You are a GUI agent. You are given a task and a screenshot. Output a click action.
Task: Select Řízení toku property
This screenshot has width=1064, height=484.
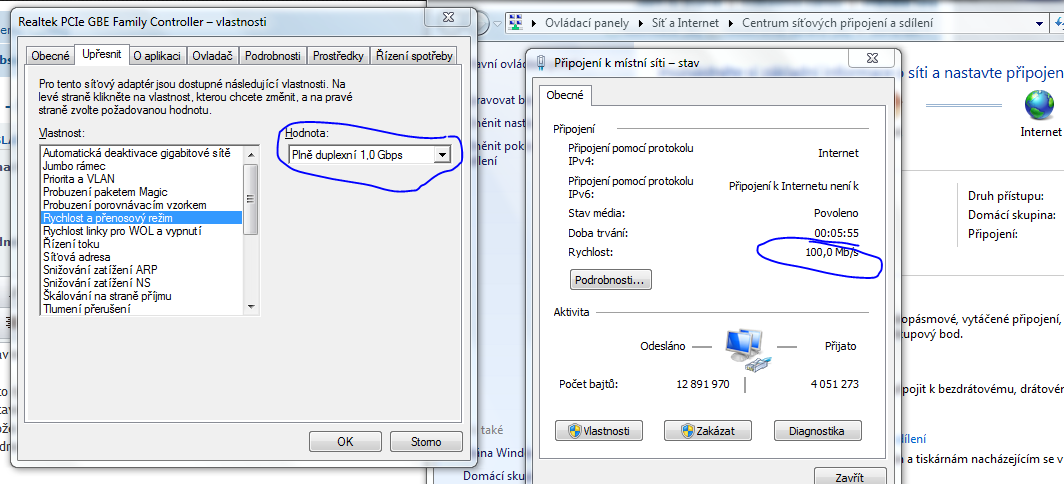71,244
